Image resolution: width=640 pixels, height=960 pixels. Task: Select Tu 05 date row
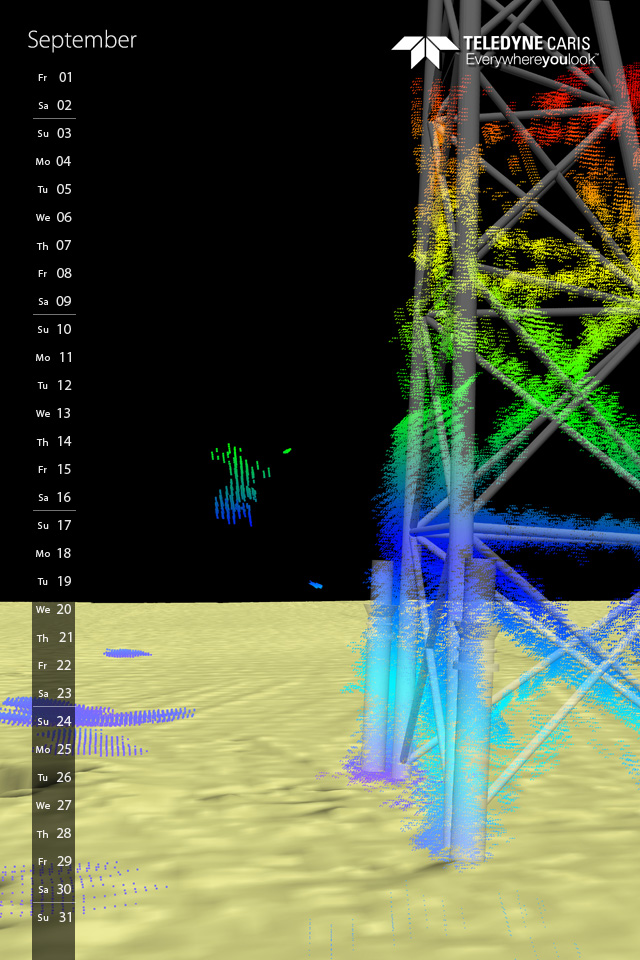(x=54, y=189)
